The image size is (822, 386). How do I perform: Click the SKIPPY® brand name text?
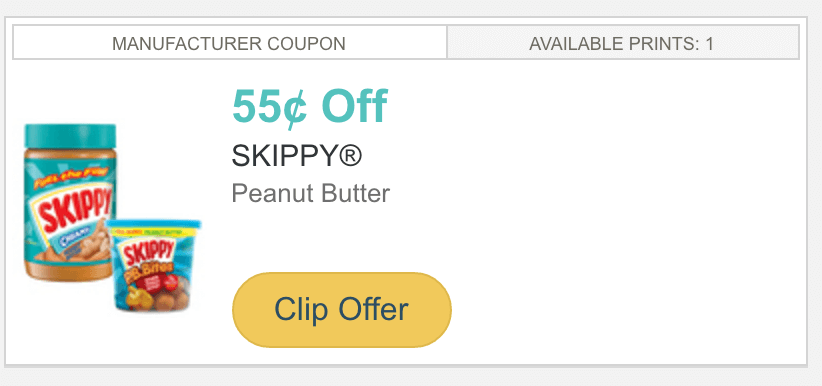(297, 156)
